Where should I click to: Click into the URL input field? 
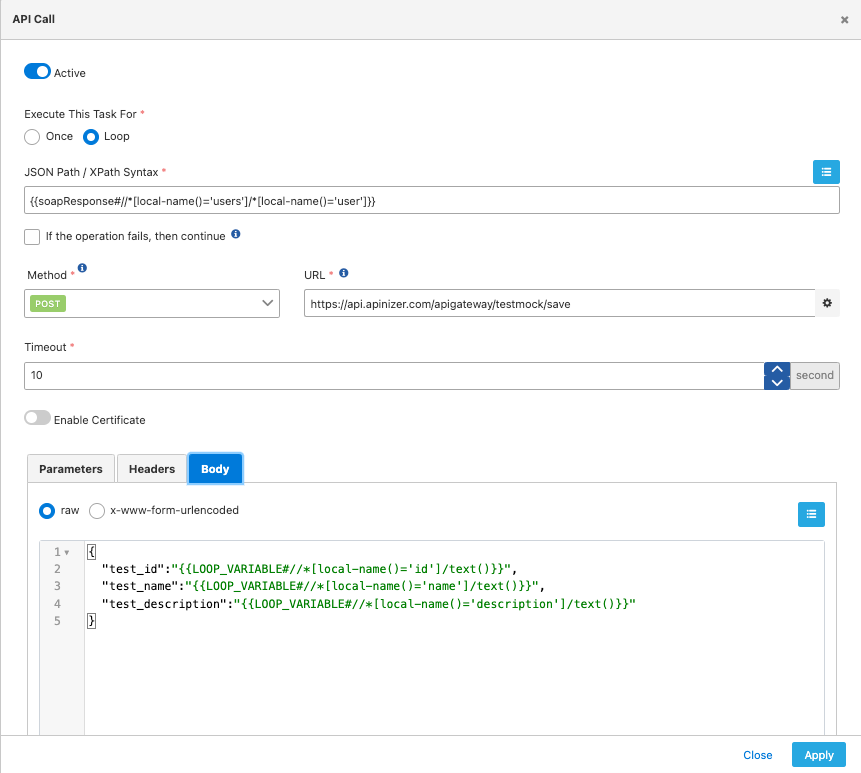[x=558, y=303]
